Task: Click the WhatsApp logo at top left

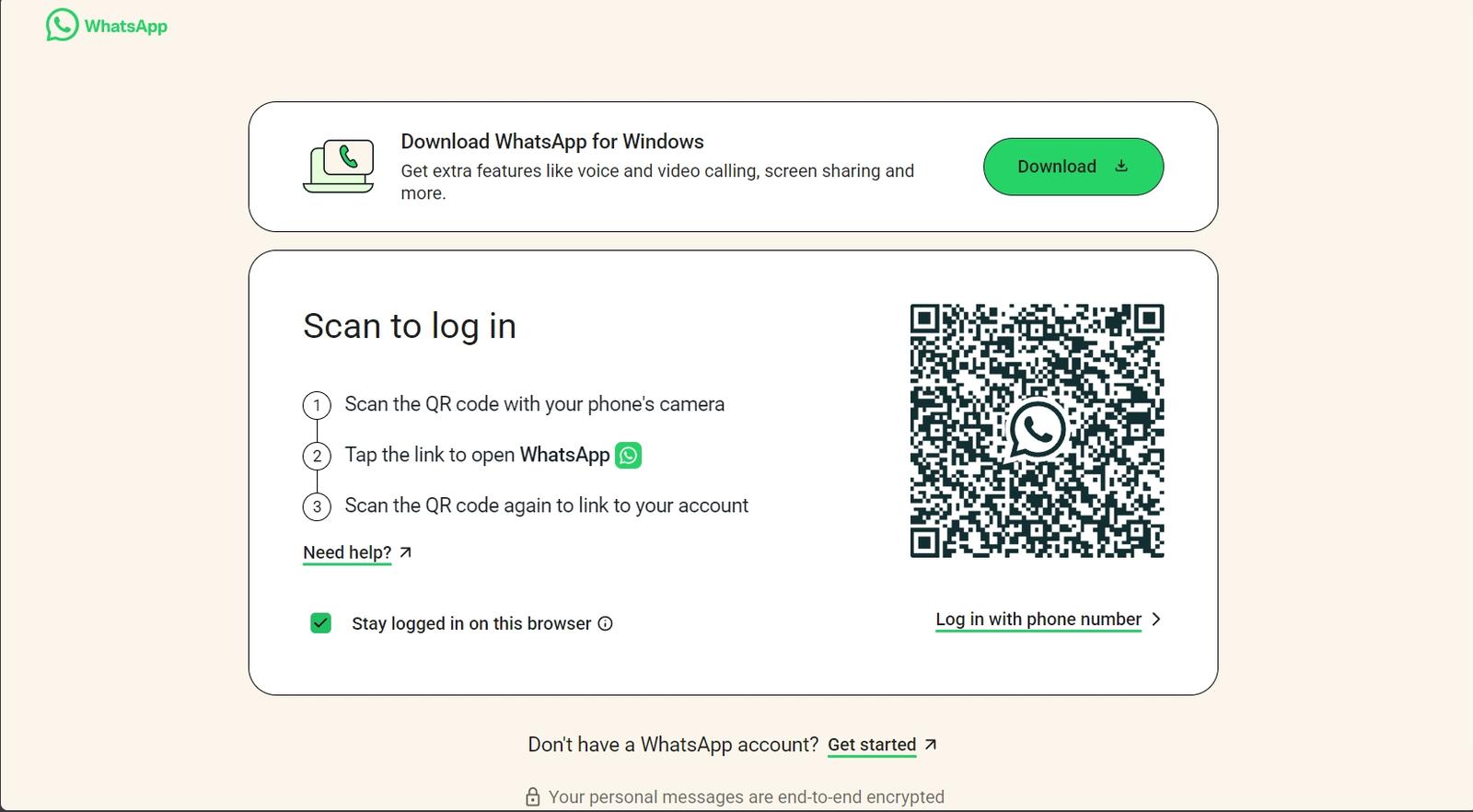Action: click(x=107, y=26)
